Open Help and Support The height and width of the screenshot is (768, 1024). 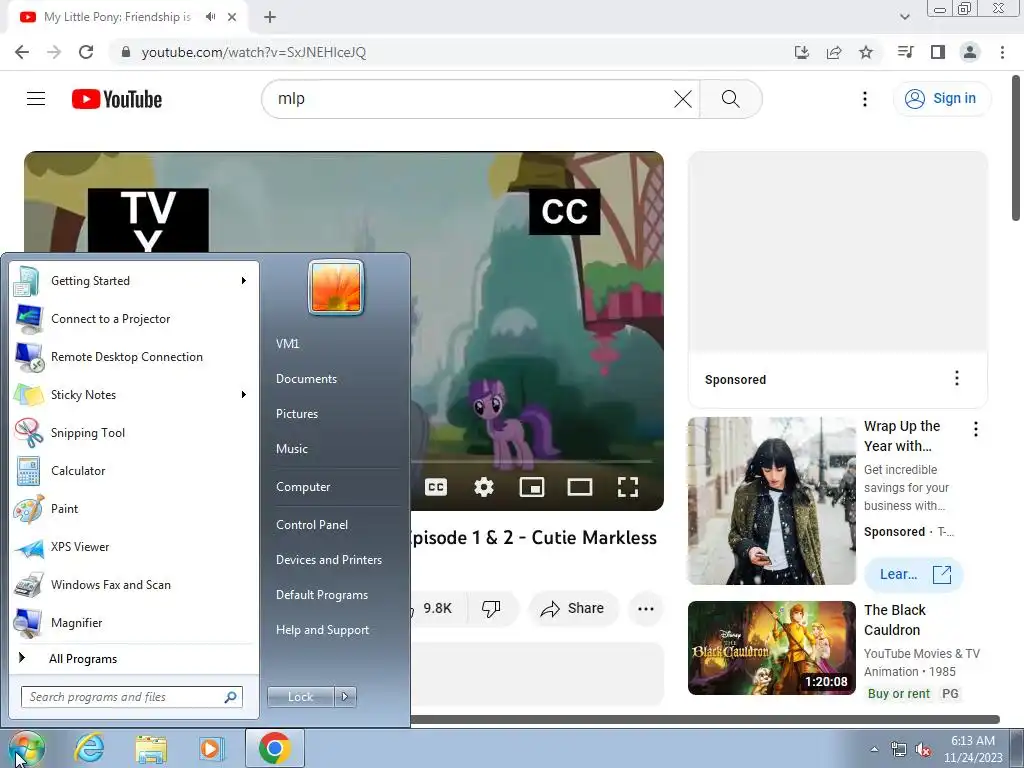pos(323,630)
